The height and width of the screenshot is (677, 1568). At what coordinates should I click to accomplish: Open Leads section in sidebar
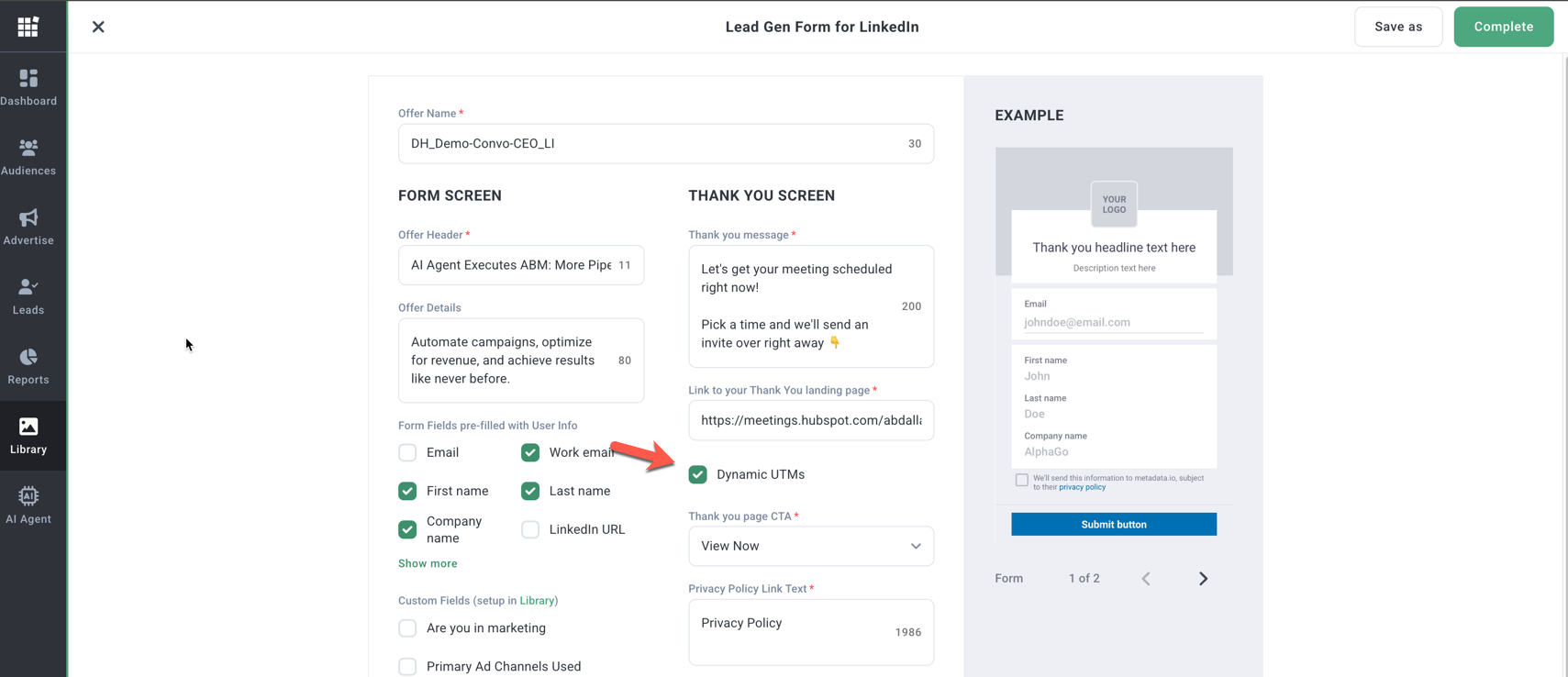(28, 296)
